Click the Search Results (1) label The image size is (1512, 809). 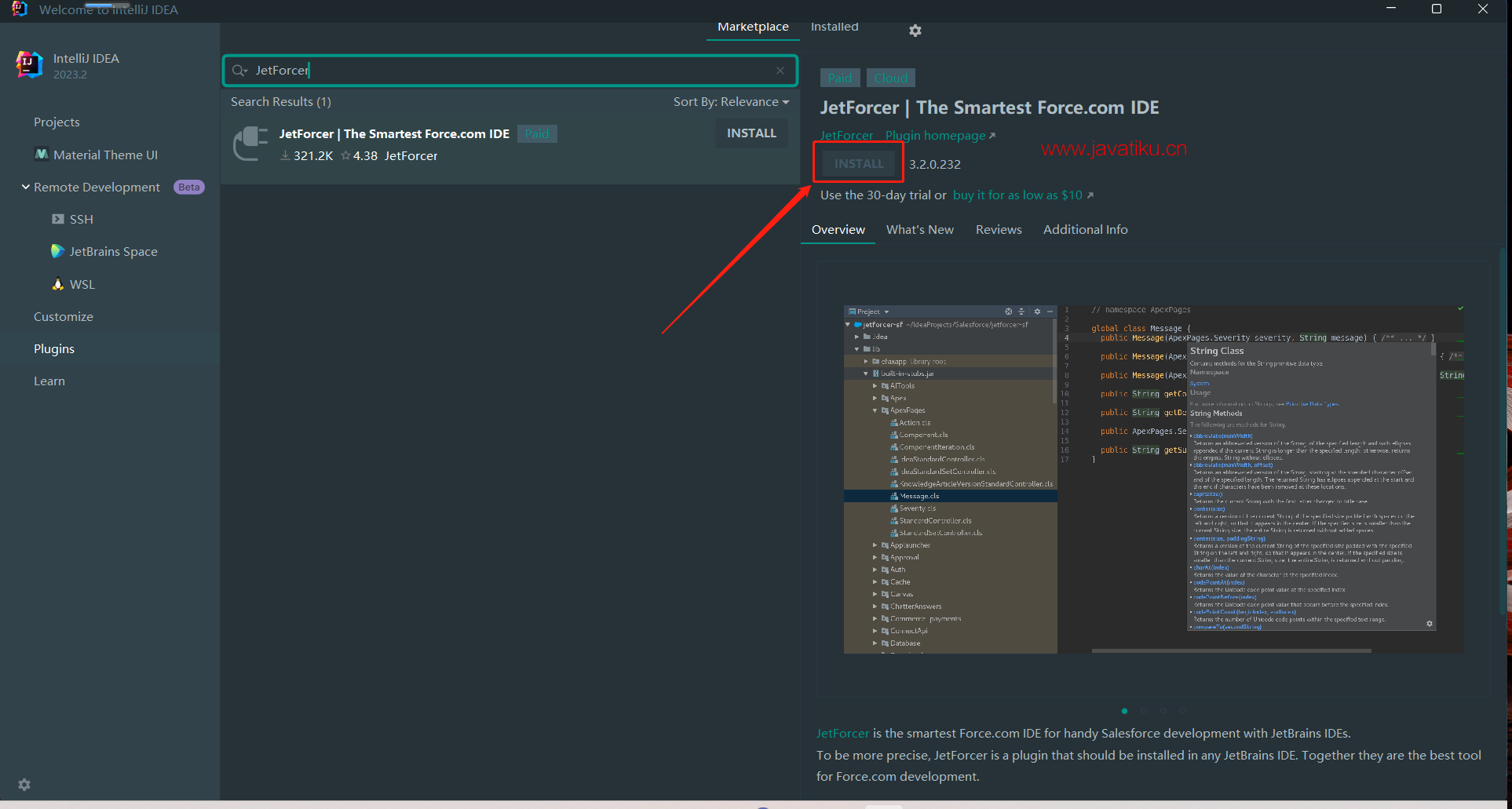point(281,102)
